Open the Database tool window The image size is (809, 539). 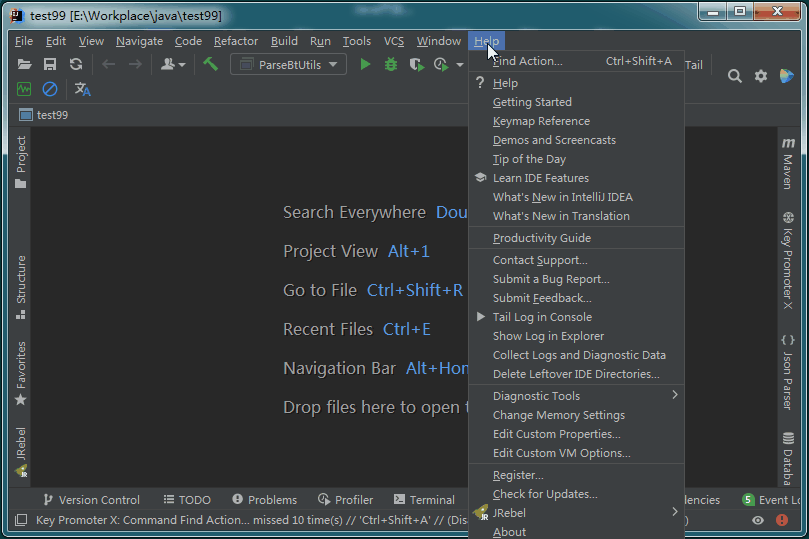point(788,459)
